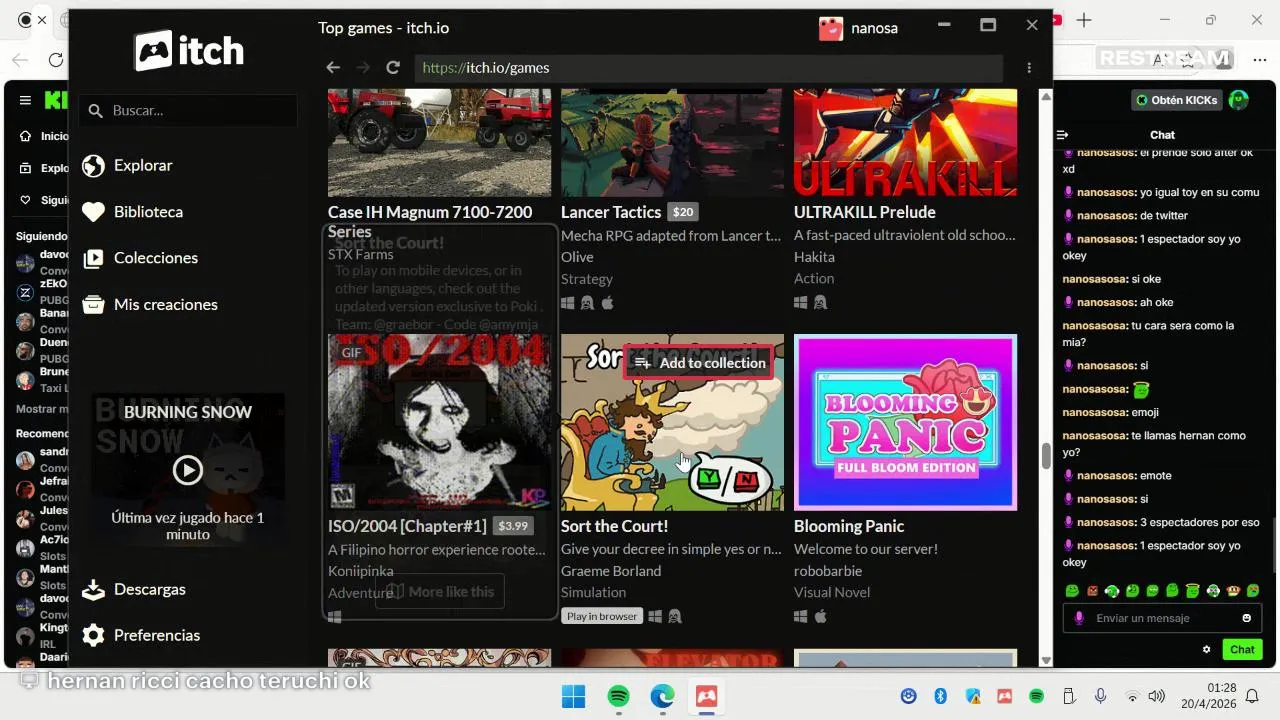Open the nanosa user profile menu
The height and width of the screenshot is (720, 1280).
click(859, 28)
